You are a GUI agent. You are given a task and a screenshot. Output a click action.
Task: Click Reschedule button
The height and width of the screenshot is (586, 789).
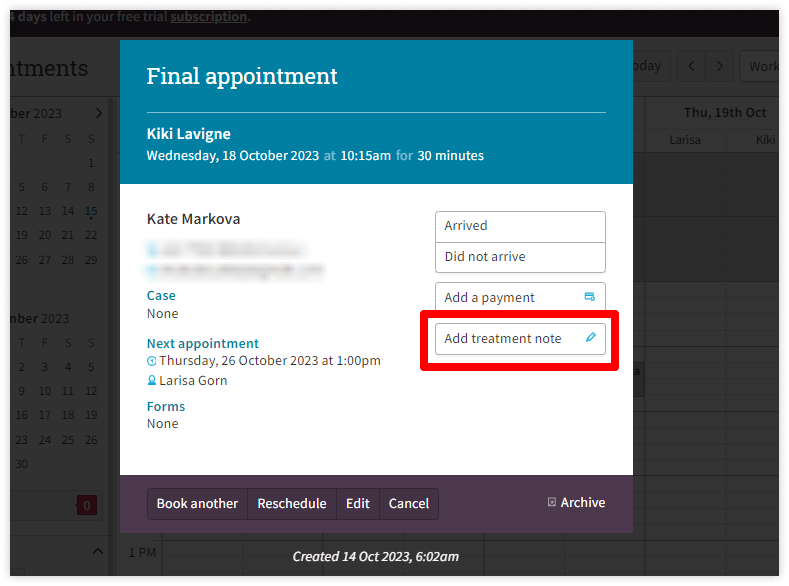[292, 504]
